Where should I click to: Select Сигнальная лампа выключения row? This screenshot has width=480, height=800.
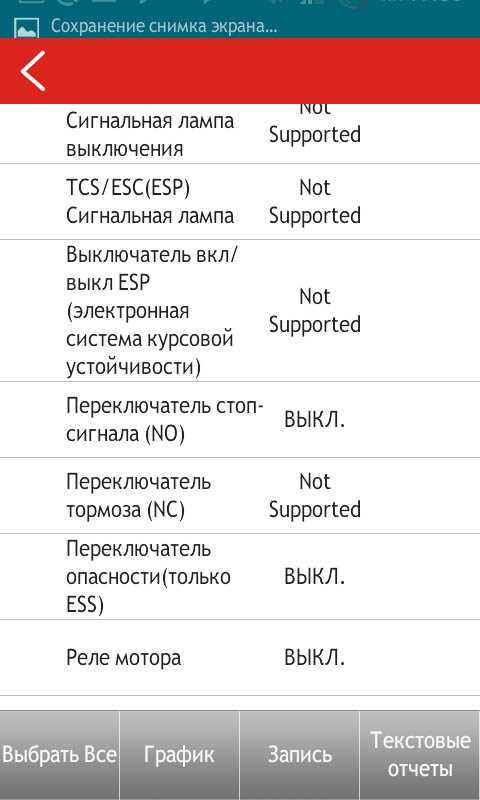pyautogui.click(x=240, y=134)
